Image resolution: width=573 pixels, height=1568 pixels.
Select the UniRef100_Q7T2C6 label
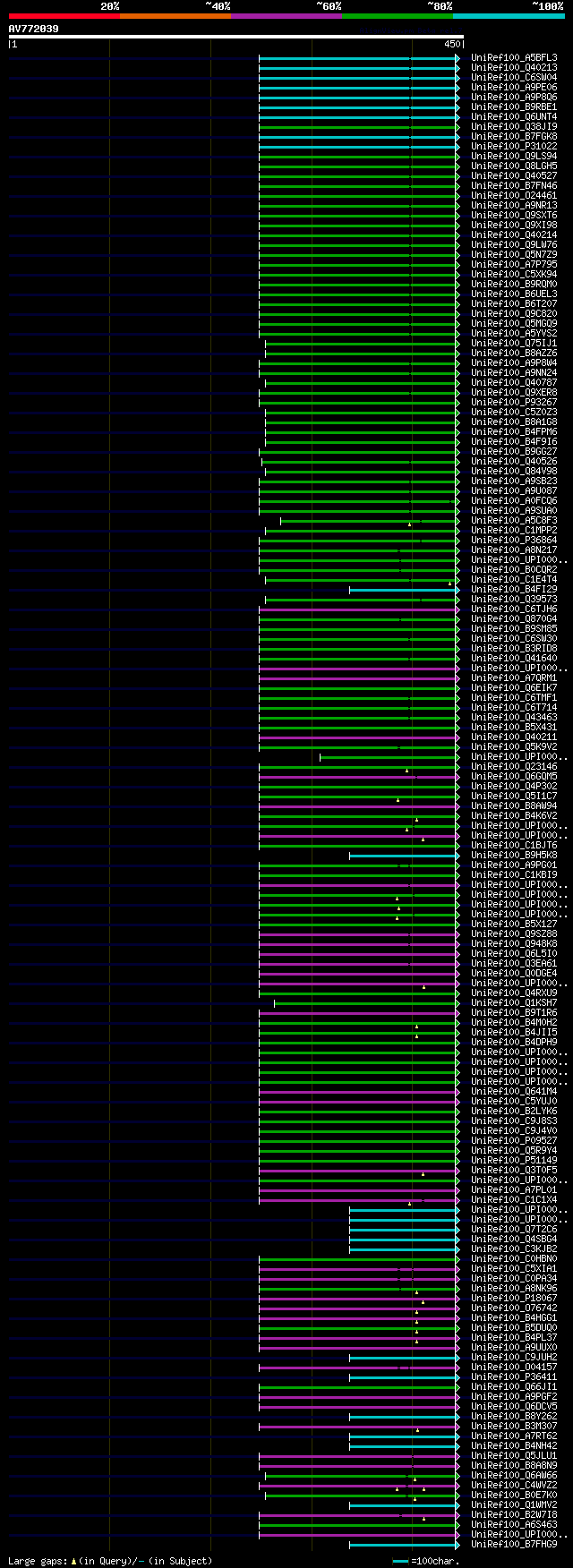(x=514, y=1230)
